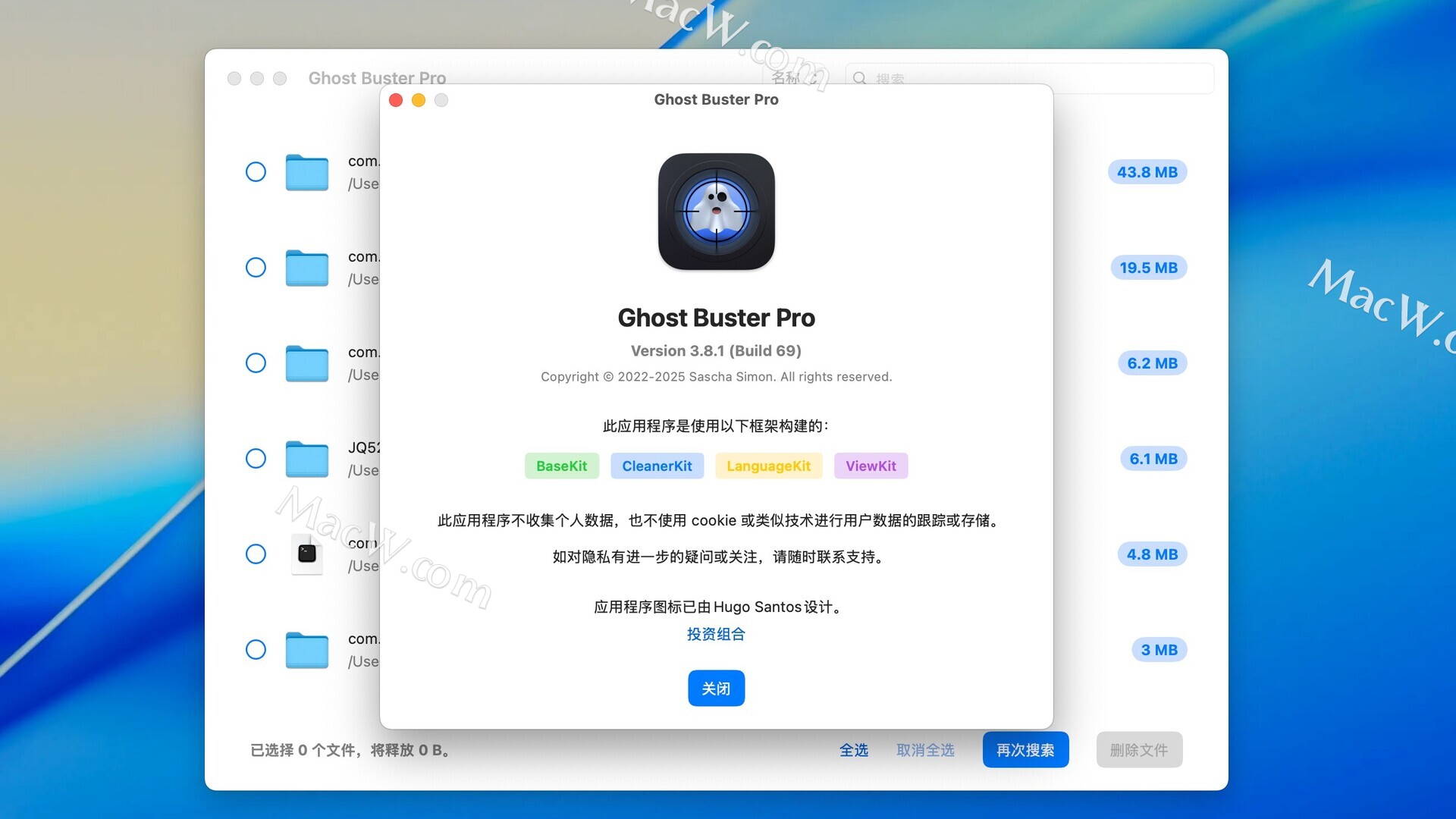Open the 投资组合 portfolio link
Viewport: 1456px width, 819px height.
pos(716,634)
